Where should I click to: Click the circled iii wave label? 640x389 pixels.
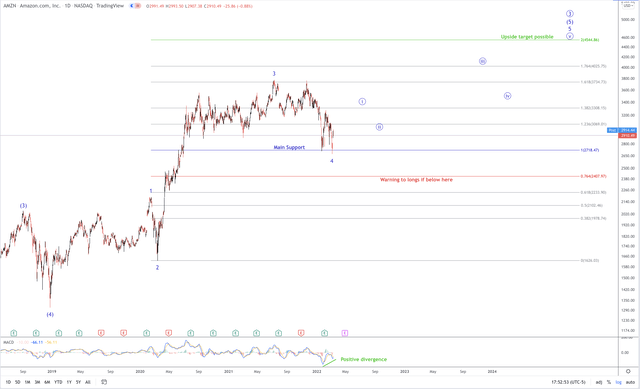482,61
